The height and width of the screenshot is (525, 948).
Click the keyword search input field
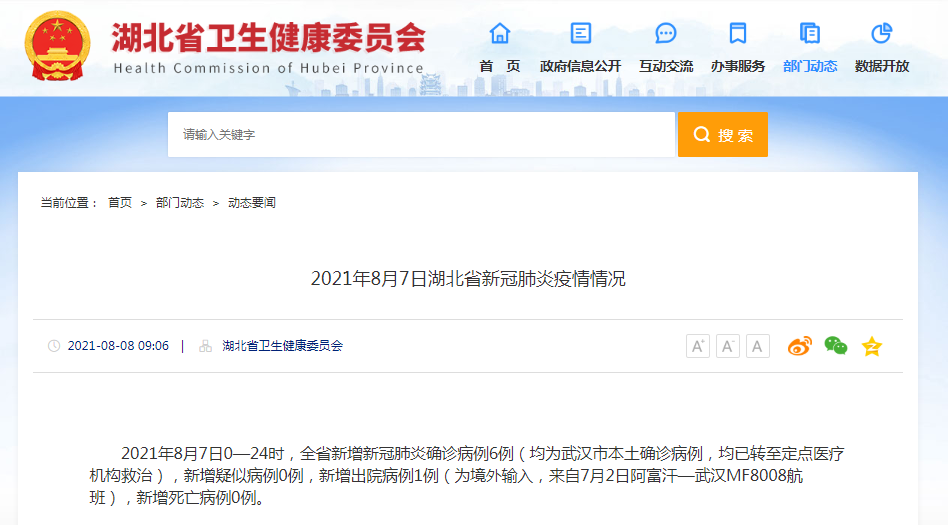pos(421,134)
